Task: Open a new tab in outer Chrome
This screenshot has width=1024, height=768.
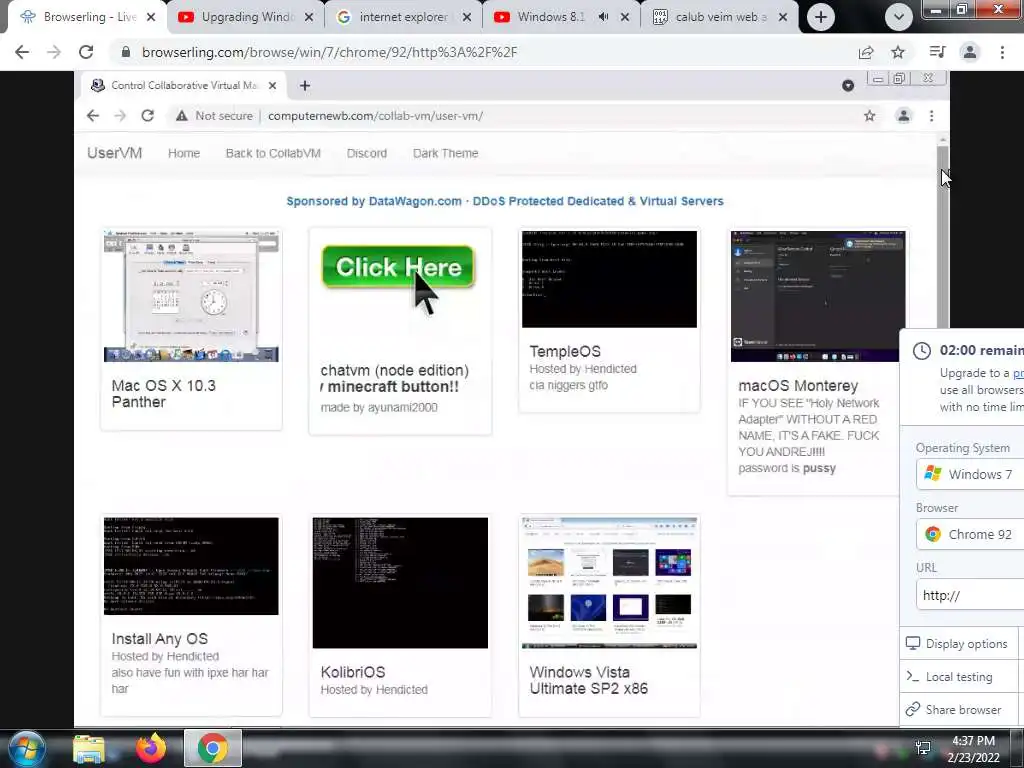Action: [820, 17]
